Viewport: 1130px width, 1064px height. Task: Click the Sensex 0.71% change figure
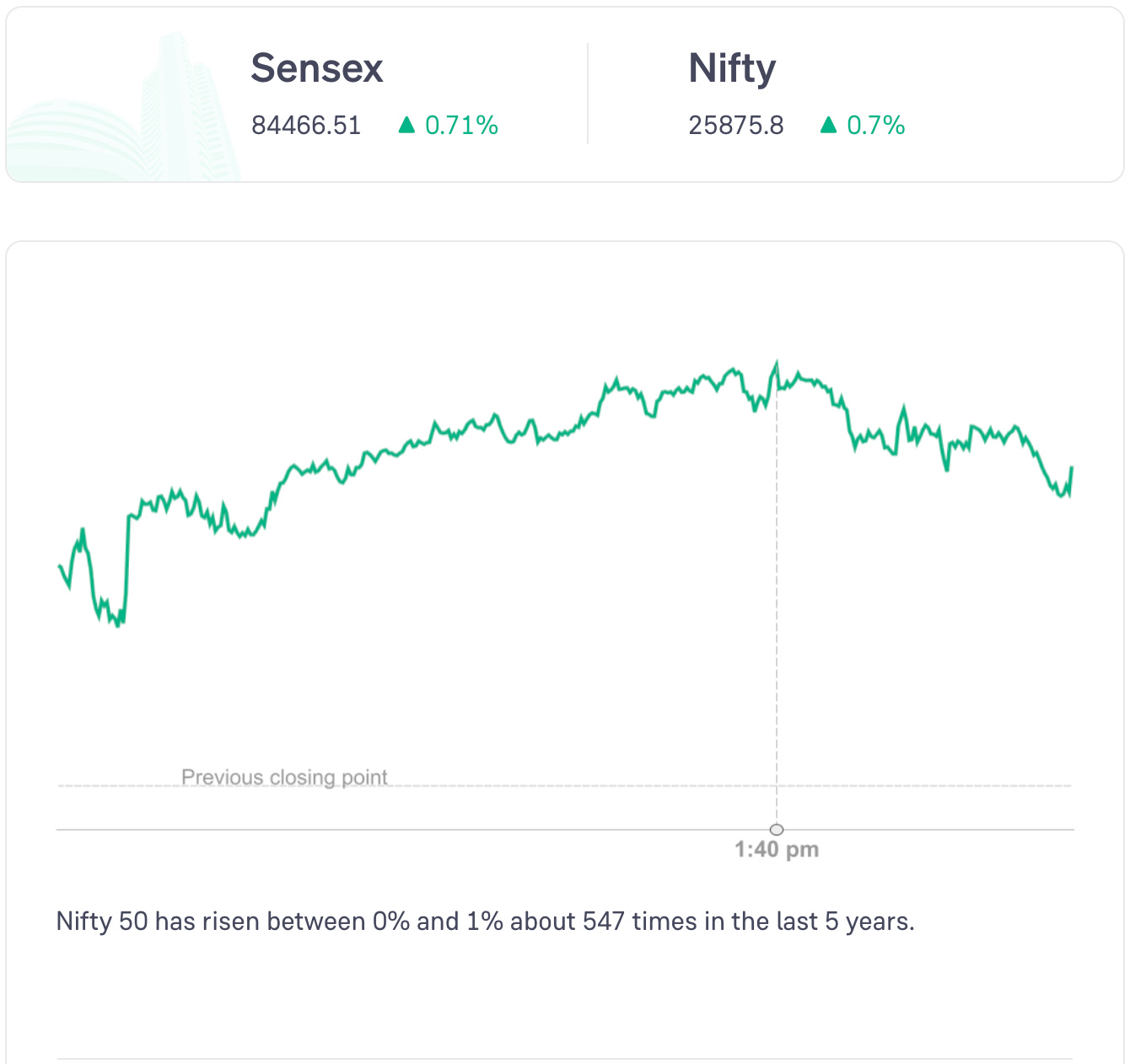click(x=461, y=126)
